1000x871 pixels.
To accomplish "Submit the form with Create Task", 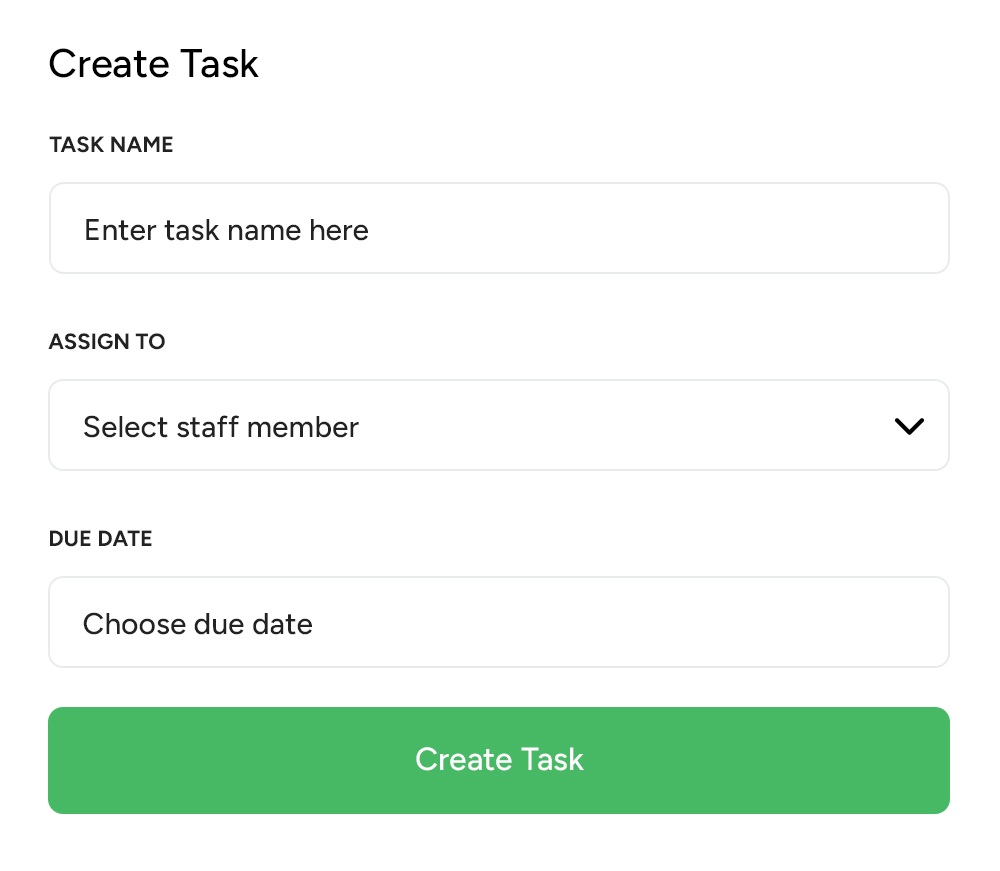I will click(x=498, y=760).
